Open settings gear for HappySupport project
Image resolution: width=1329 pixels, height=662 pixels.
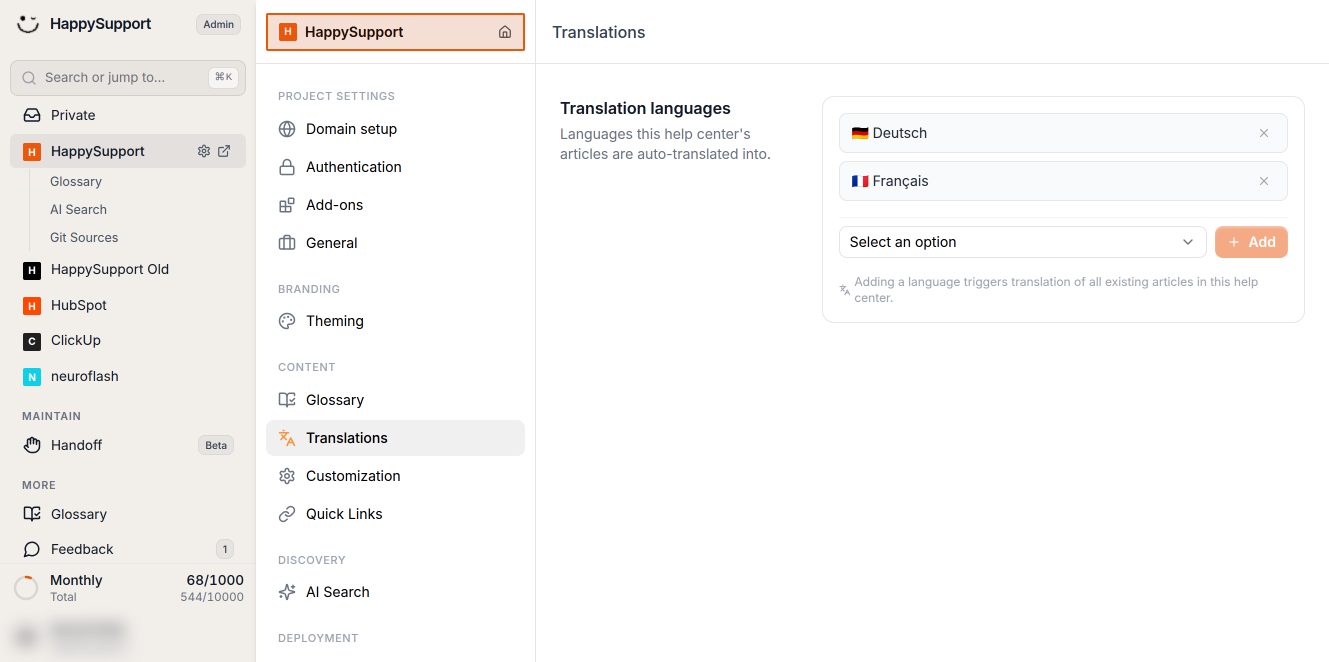204,151
